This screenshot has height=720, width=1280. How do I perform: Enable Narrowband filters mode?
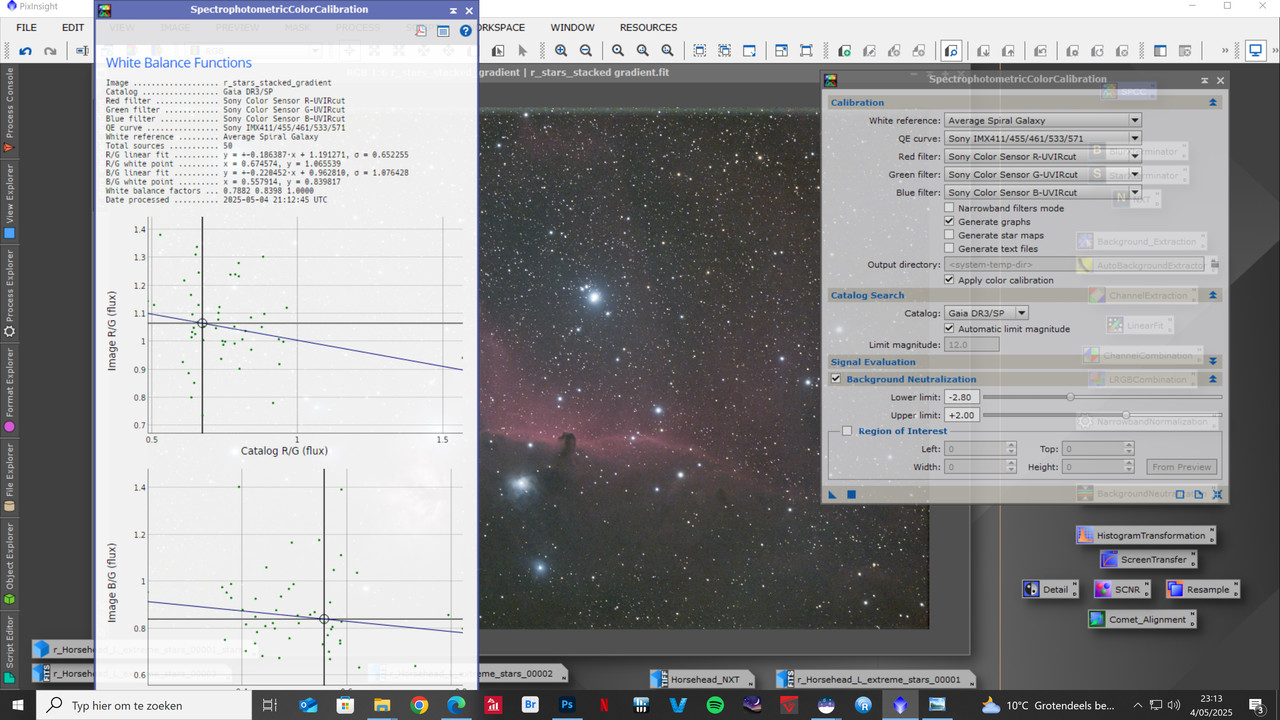tap(949, 208)
